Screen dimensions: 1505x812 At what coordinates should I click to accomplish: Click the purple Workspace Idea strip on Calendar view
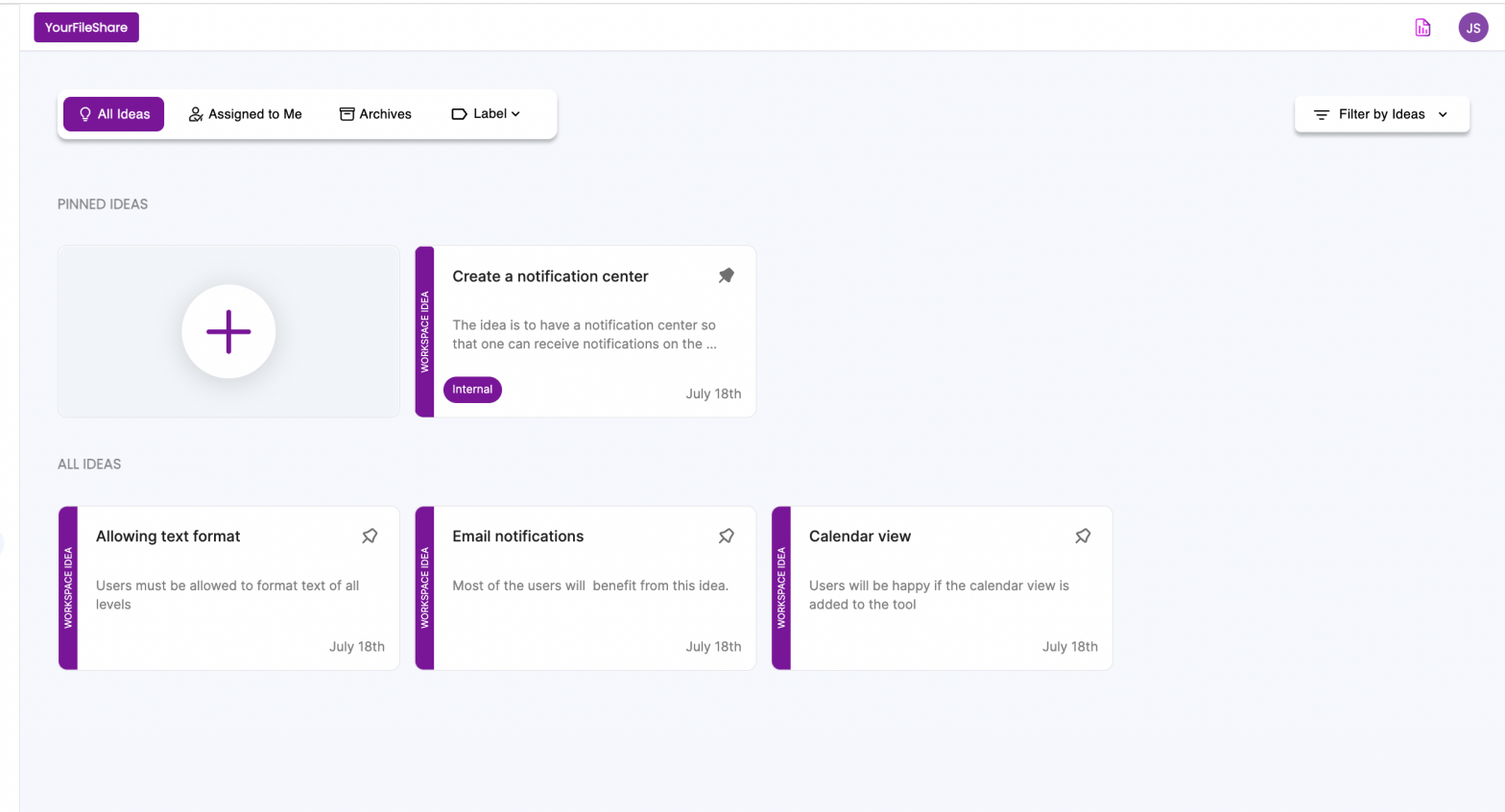781,587
